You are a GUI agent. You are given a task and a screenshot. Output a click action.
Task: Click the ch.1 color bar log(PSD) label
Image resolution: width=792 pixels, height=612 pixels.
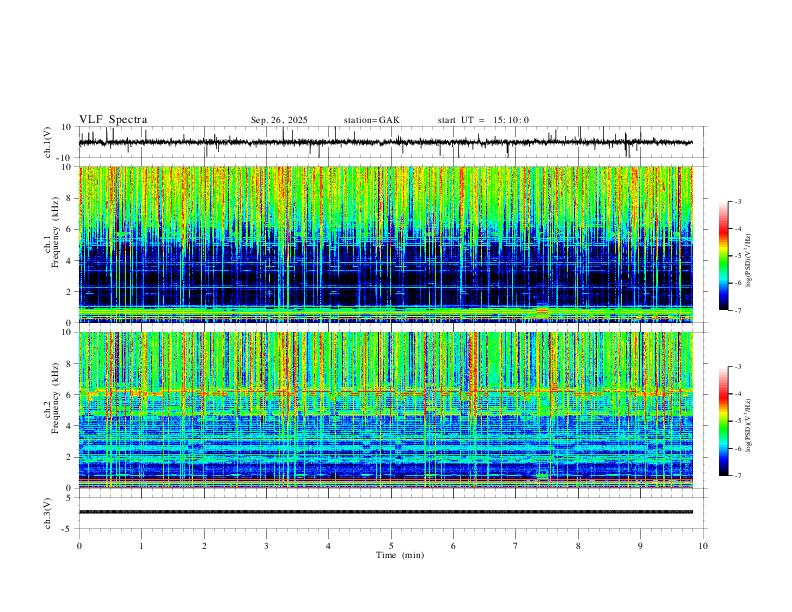point(748,261)
